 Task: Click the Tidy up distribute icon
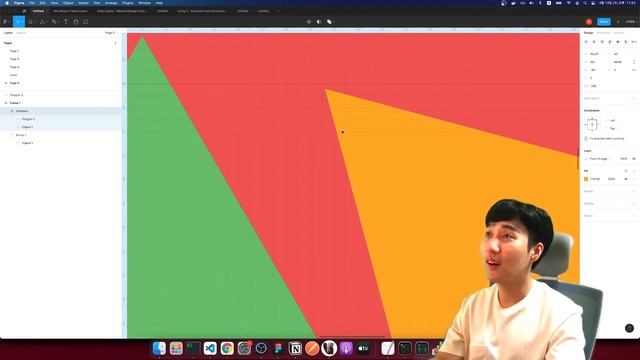click(634, 42)
